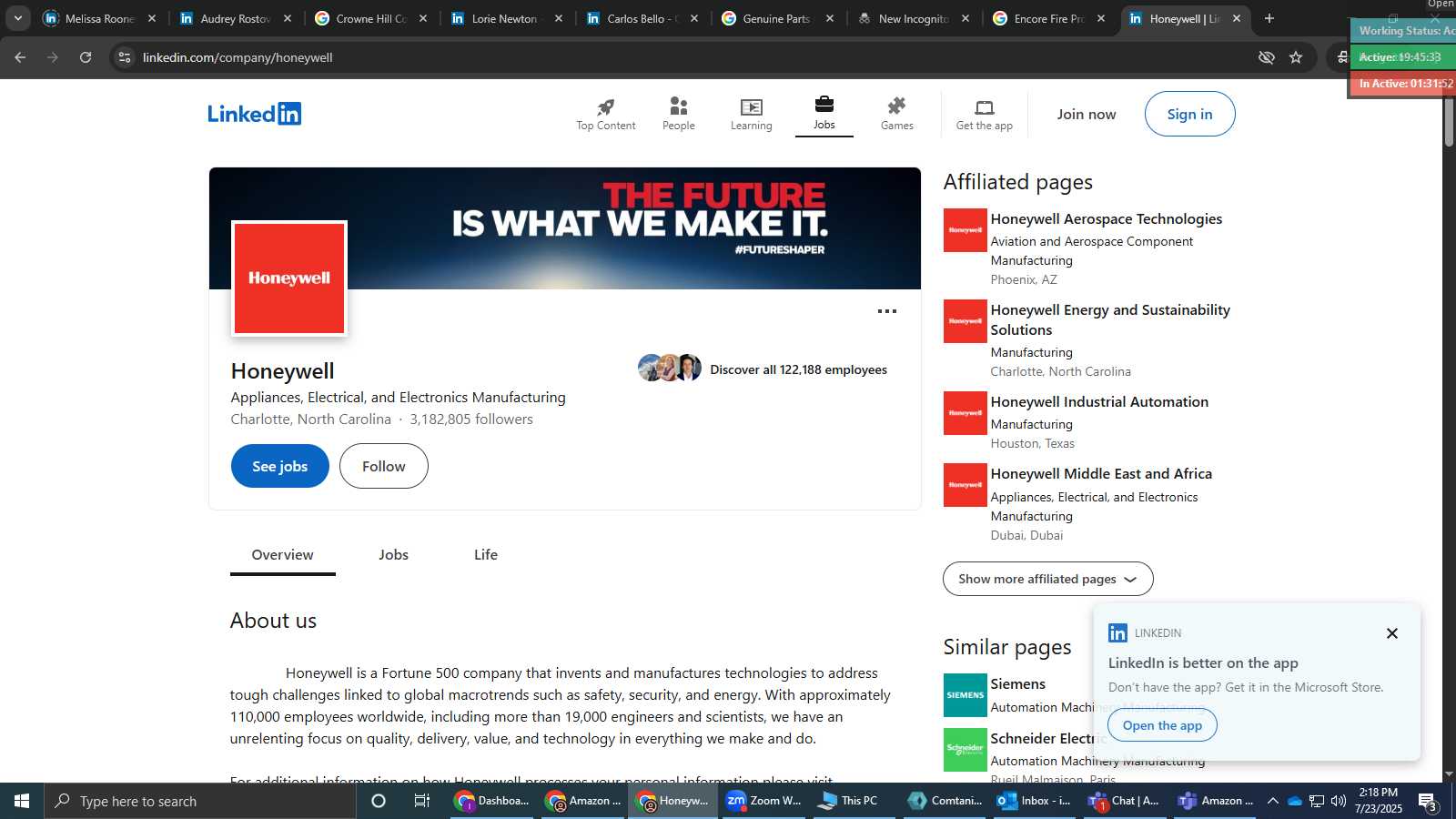
Task: Click the browser forward arrow
Action: 53,57
